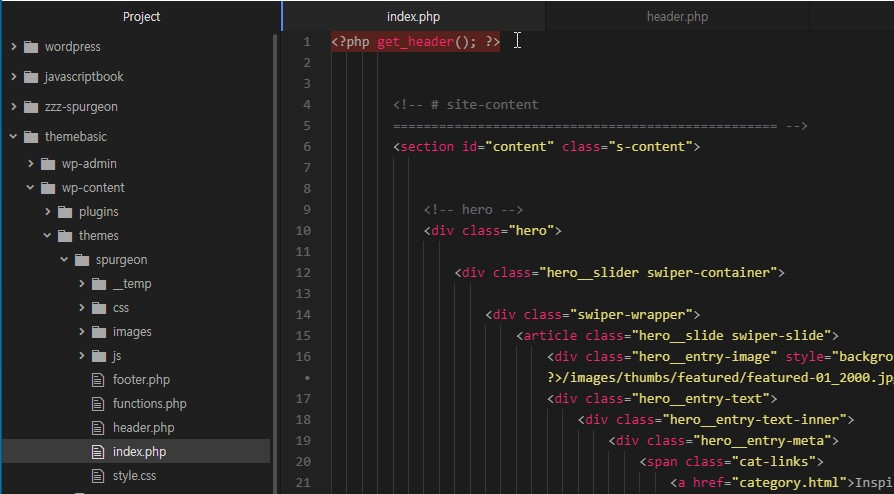Select the __temp folder name

coord(132,284)
